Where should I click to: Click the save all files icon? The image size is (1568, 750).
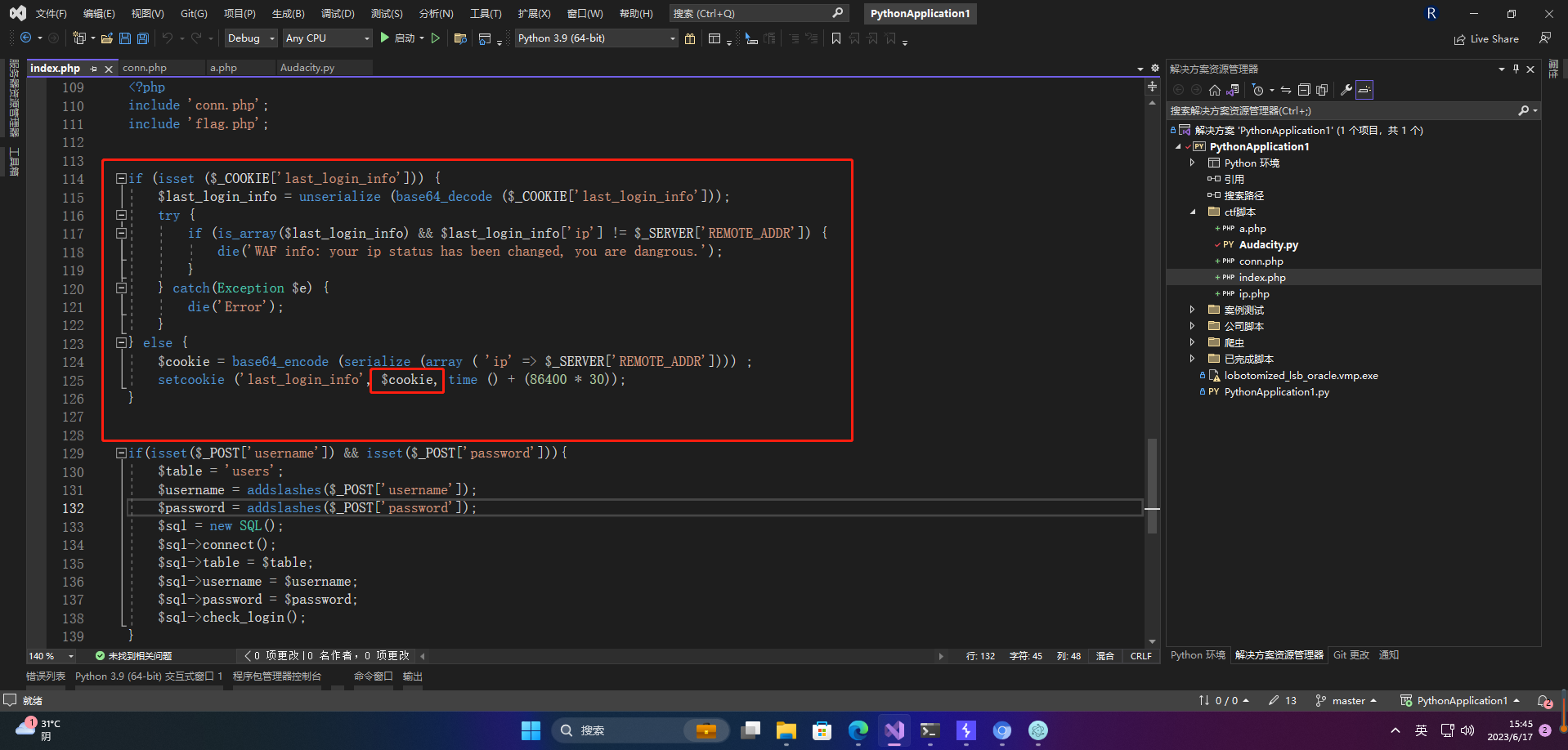[x=143, y=38]
